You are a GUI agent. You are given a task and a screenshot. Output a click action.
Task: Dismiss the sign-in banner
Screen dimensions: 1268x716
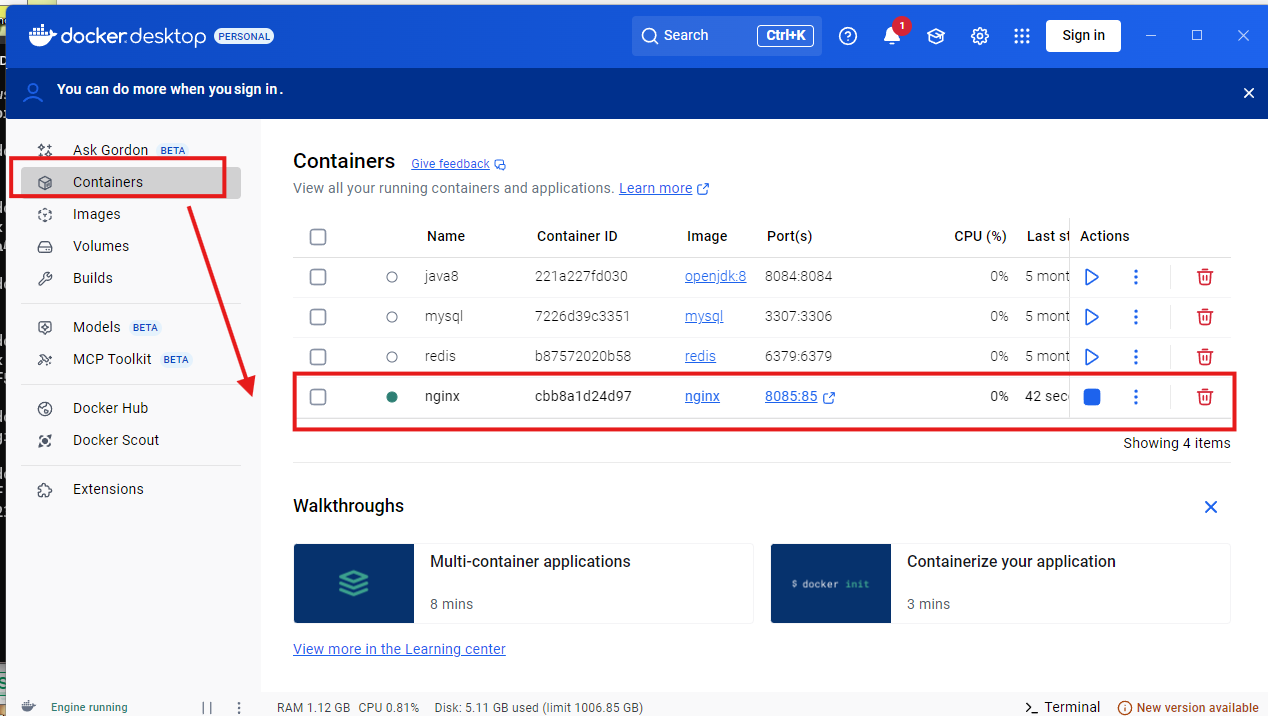coord(1248,93)
